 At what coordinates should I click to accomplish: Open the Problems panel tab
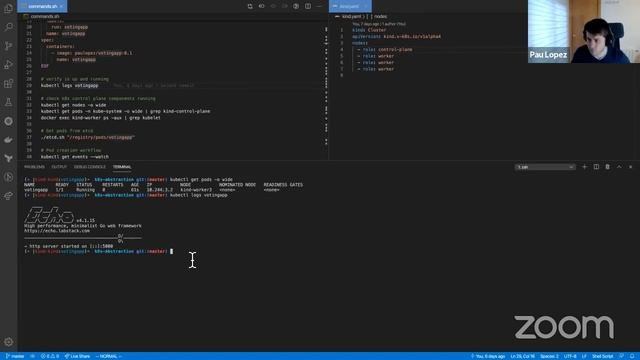click(34, 167)
